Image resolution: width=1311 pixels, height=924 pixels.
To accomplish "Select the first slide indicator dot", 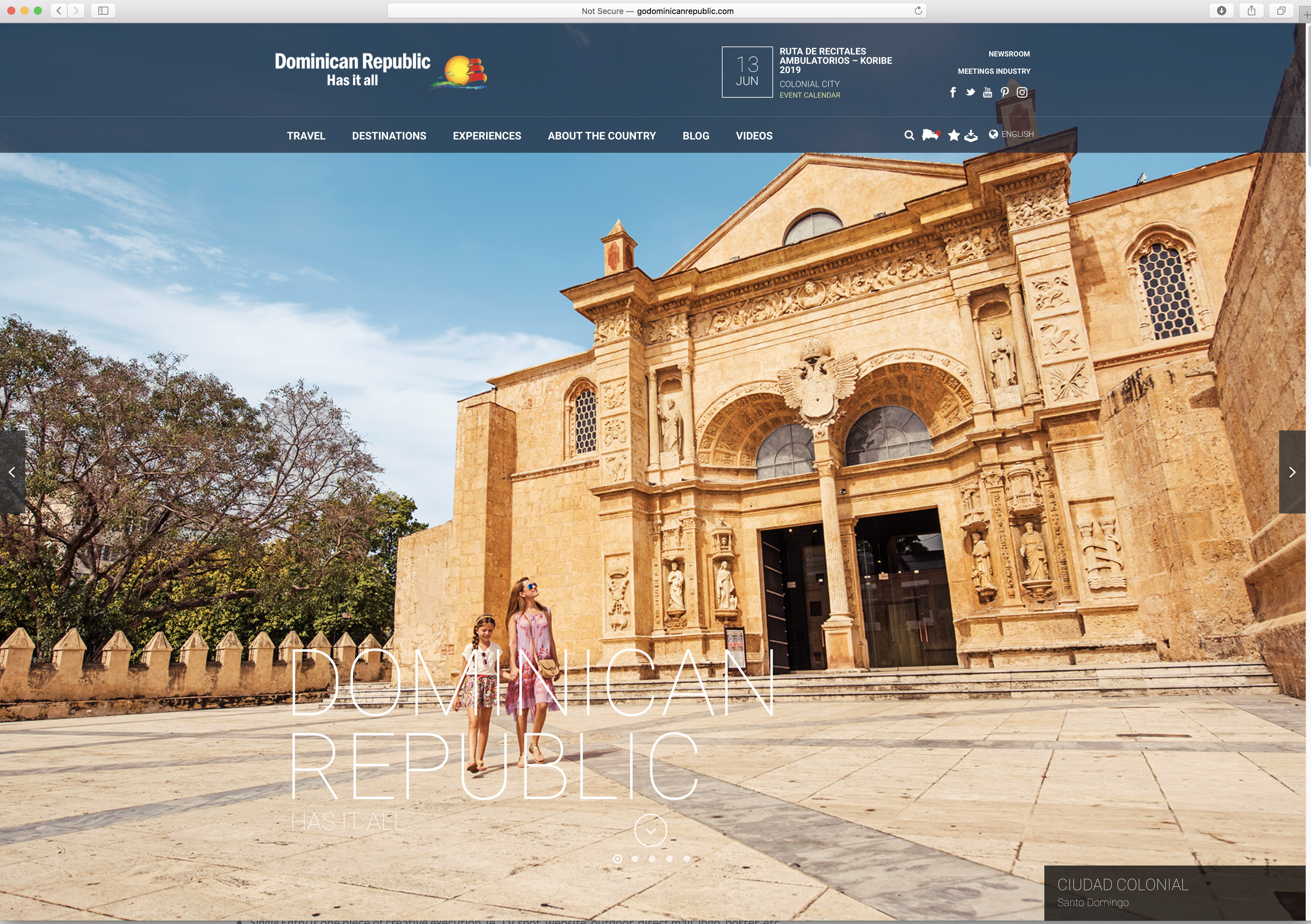I will 617,858.
